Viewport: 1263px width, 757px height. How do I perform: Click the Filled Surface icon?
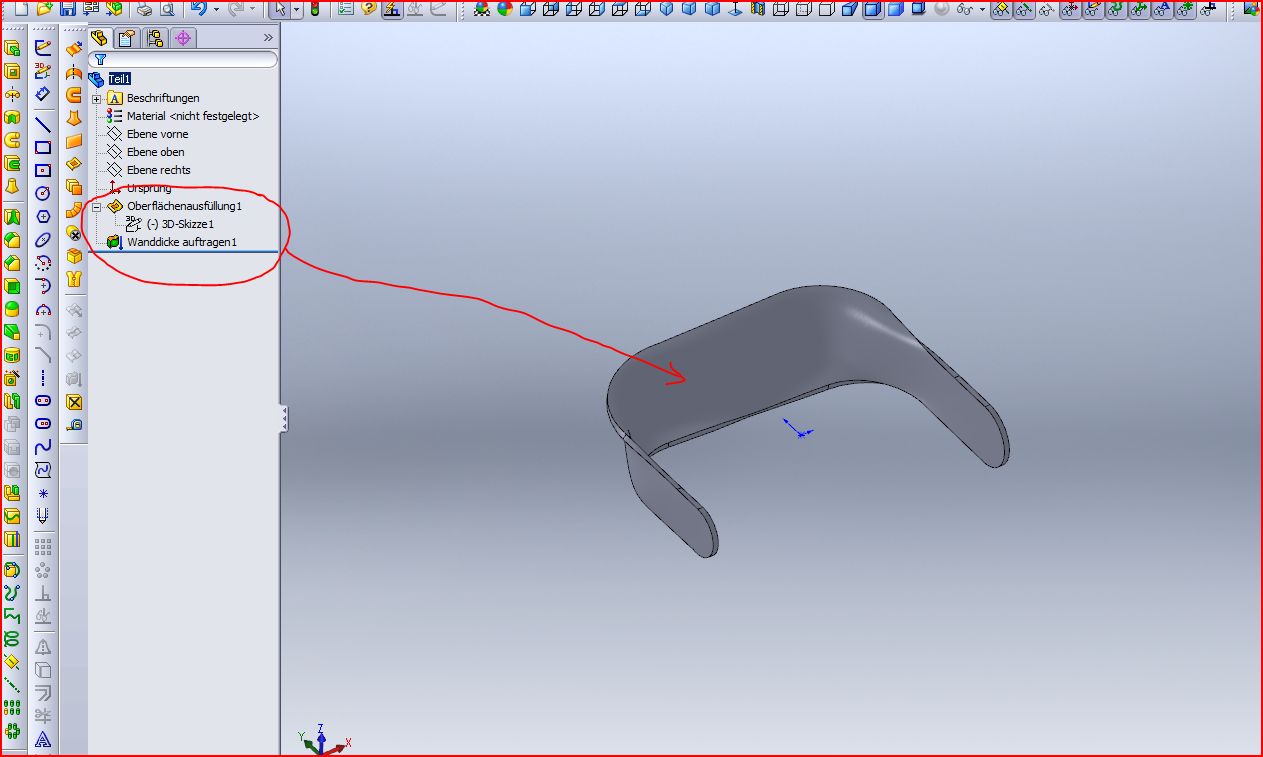[x=74, y=164]
